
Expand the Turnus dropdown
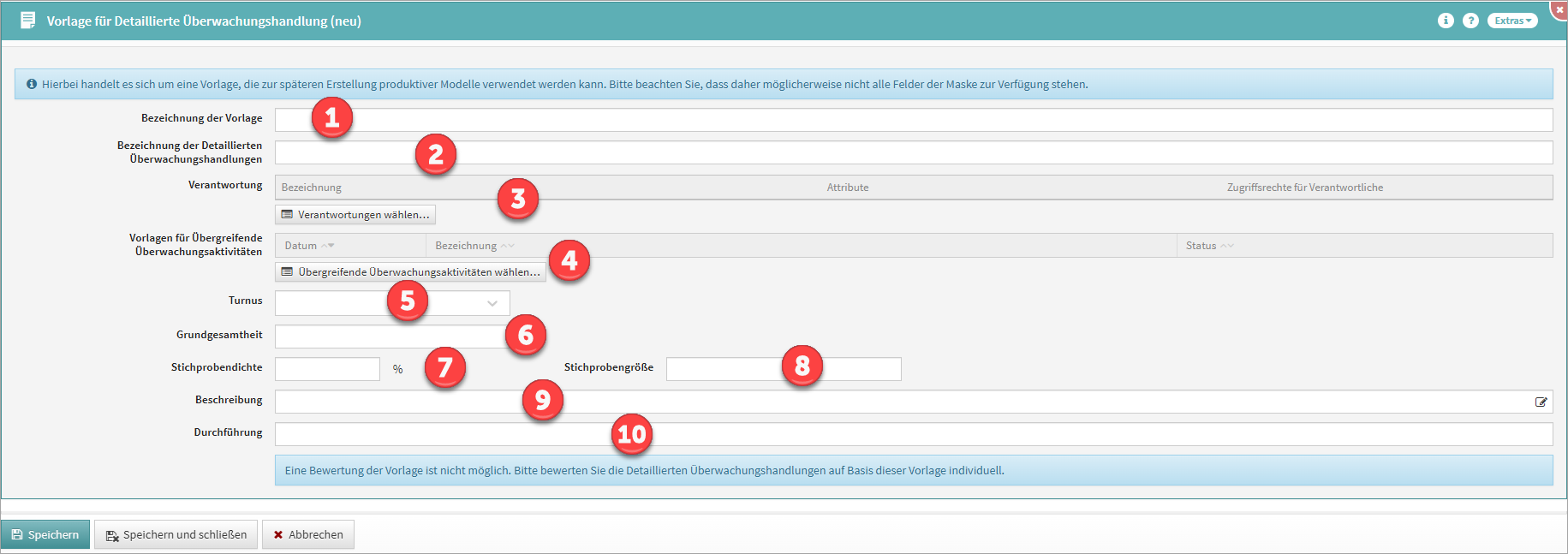coord(492,303)
